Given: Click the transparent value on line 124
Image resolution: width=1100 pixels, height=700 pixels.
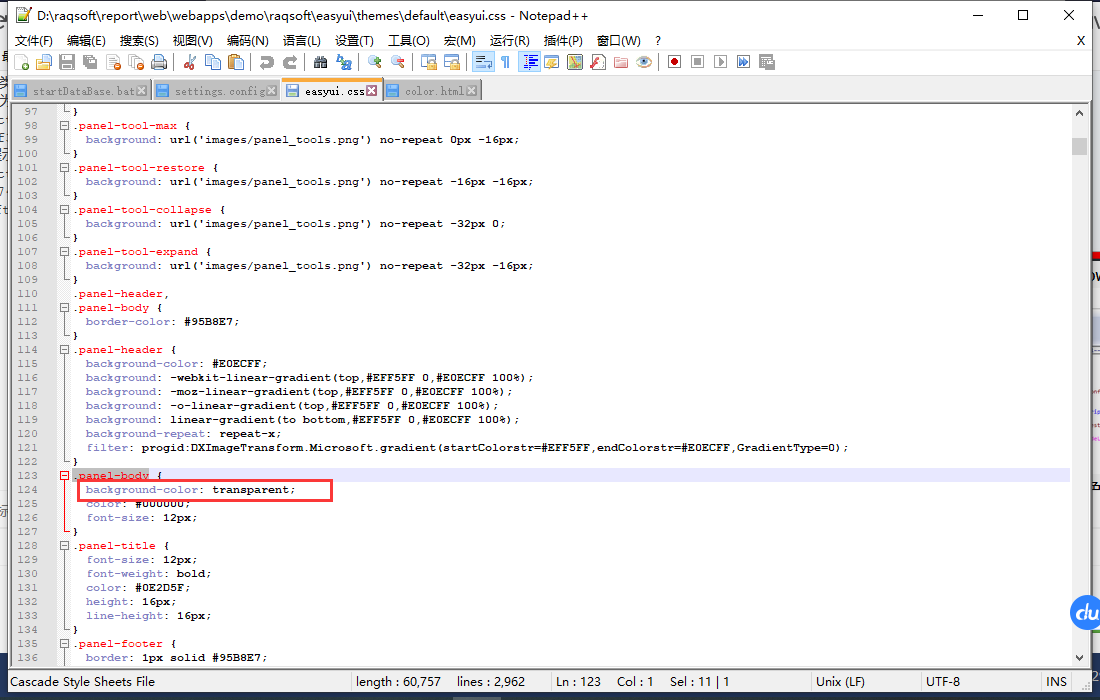Looking at the screenshot, I should pyautogui.click(x=253, y=490).
